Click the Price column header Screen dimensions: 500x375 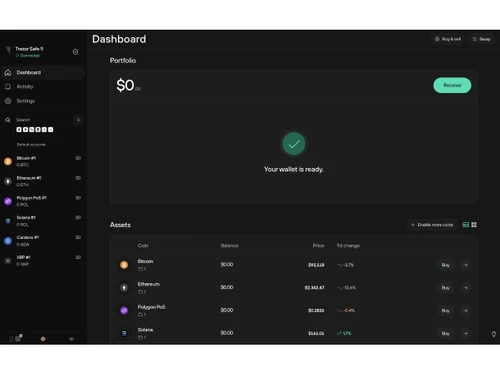pos(318,246)
